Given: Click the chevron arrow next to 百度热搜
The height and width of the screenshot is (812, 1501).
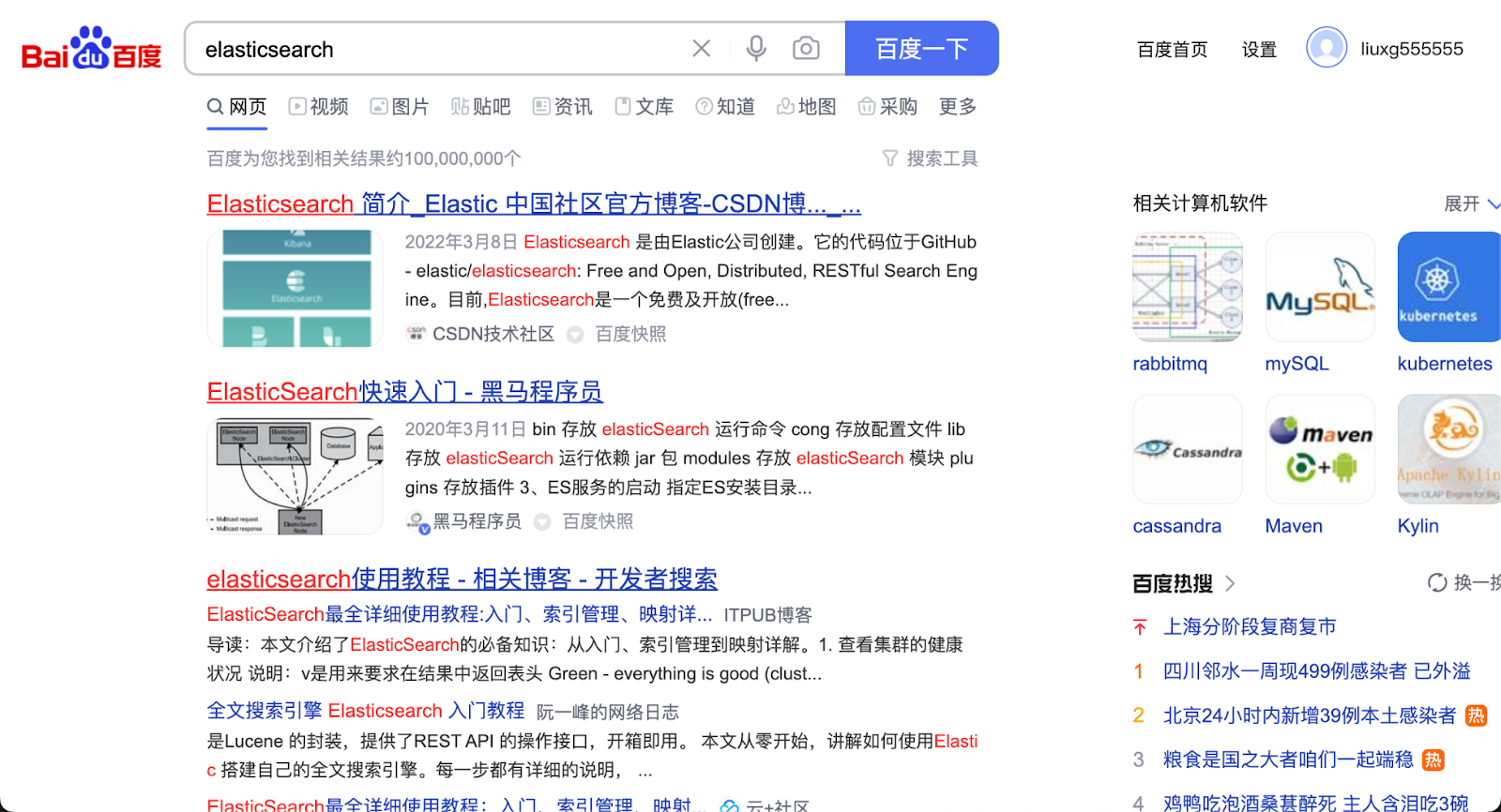Looking at the screenshot, I should point(1230,583).
